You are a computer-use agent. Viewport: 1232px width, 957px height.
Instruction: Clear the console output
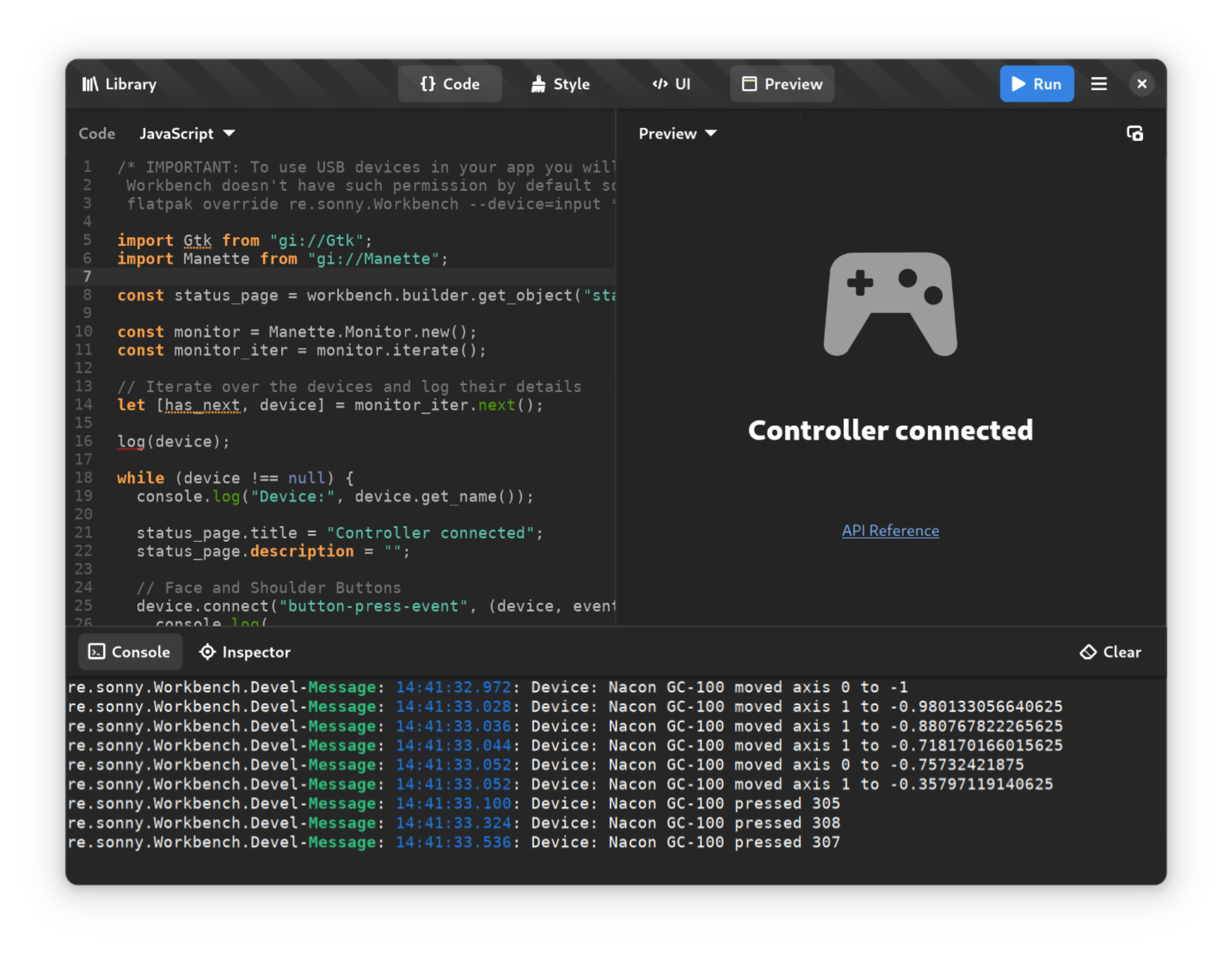(x=1110, y=652)
